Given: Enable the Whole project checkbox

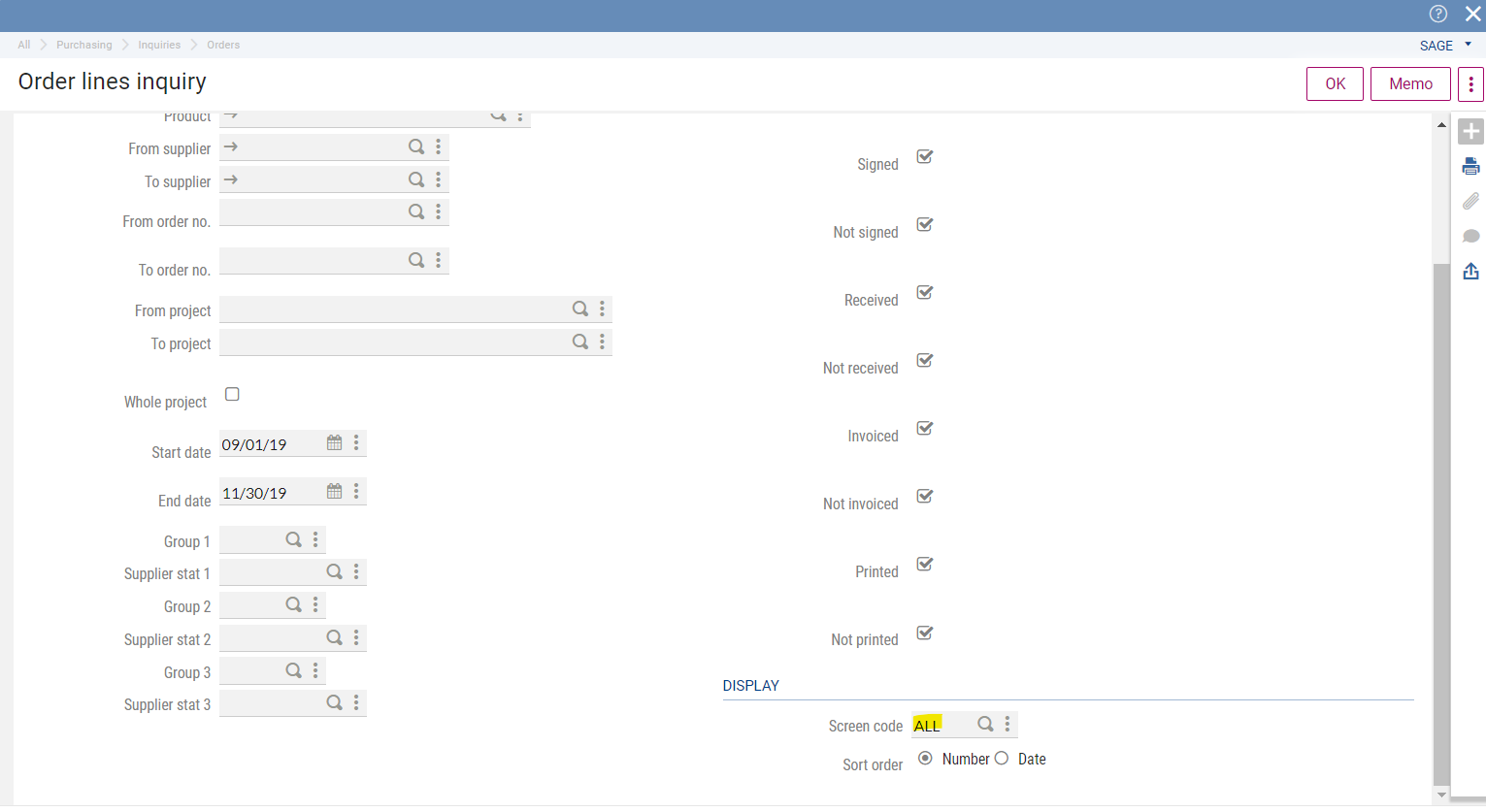Looking at the screenshot, I should coord(232,394).
